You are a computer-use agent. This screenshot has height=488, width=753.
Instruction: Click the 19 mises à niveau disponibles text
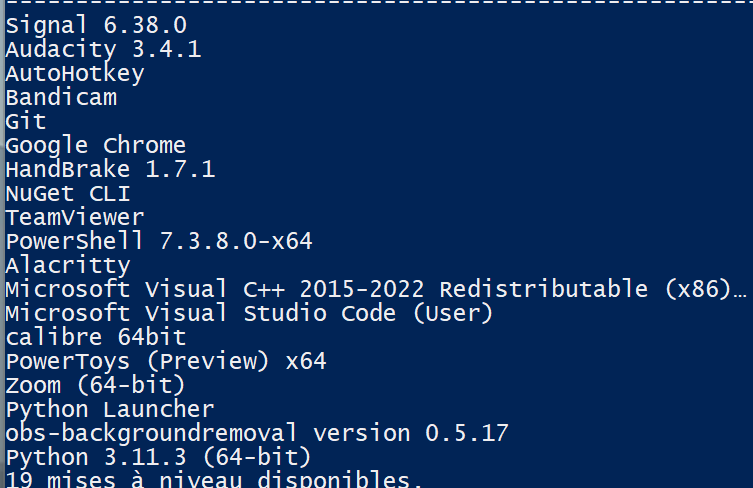pos(214,479)
